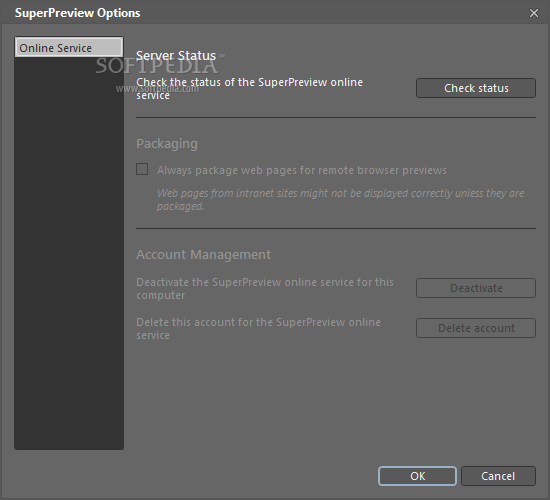
Task: Click 'Check the status of the SuperPreview' text
Action: (249, 88)
